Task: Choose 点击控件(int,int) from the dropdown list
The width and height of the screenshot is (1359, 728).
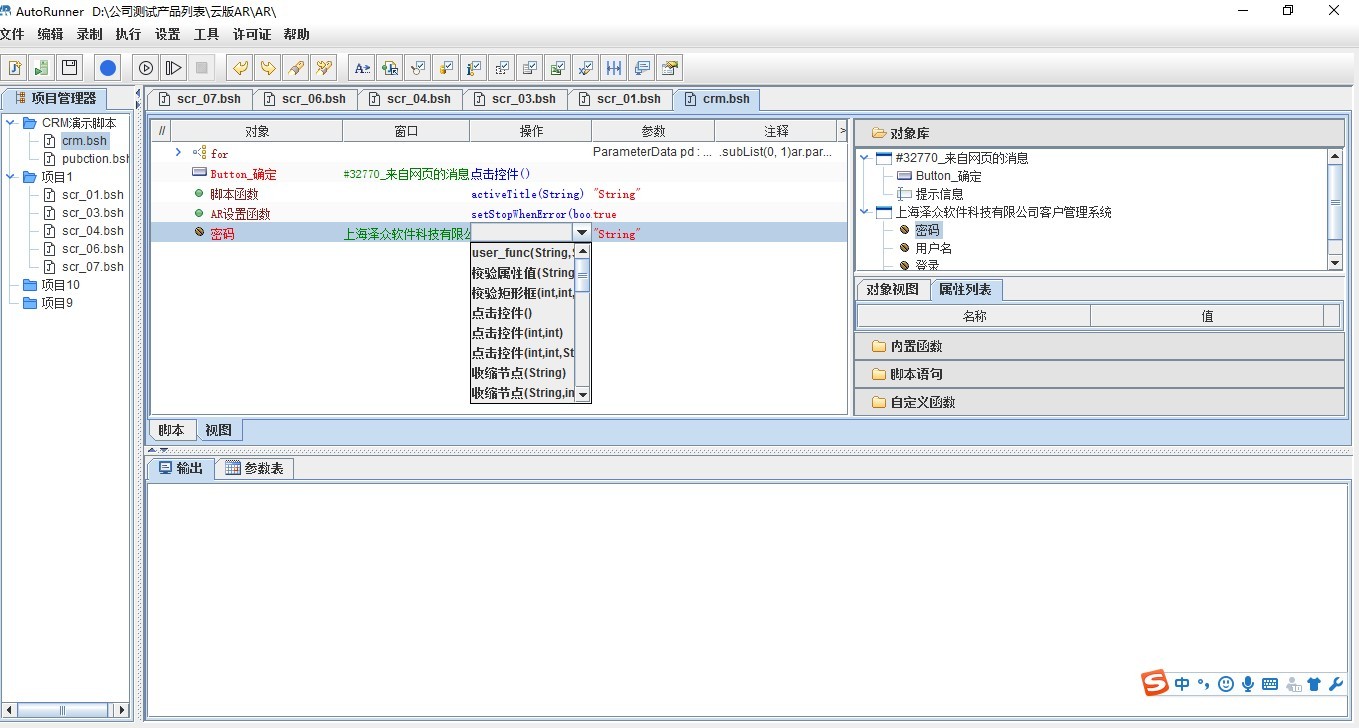Action: (x=521, y=333)
